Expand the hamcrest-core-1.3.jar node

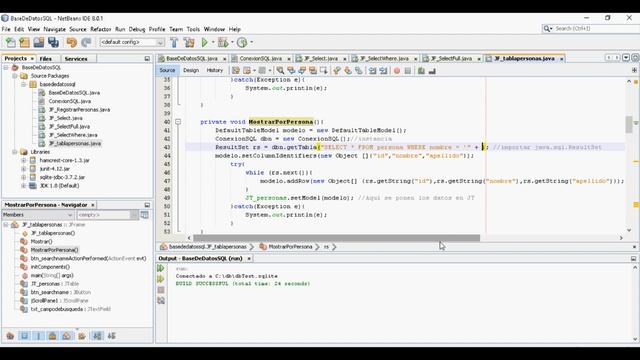coord(24,160)
